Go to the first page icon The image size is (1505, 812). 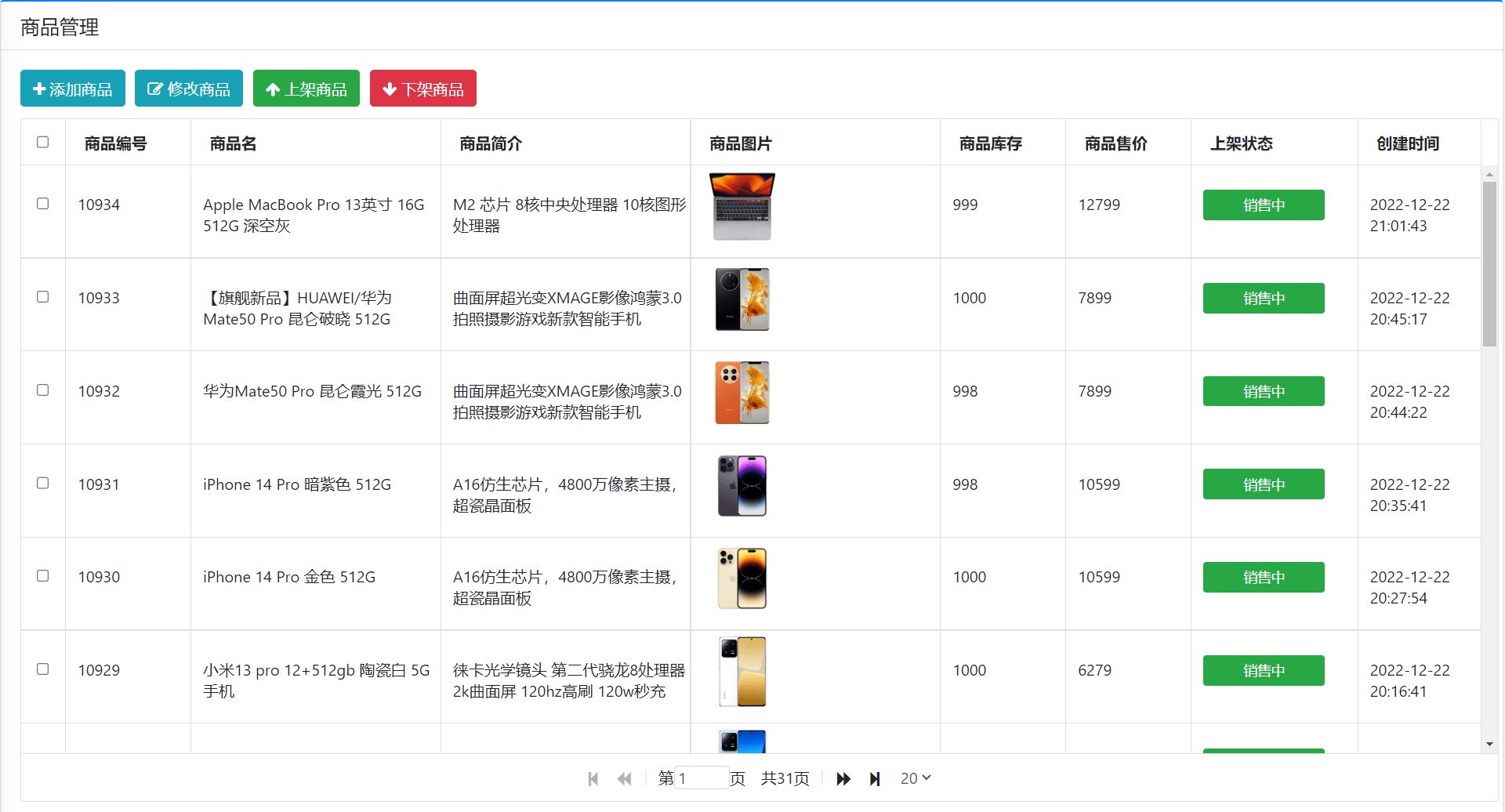click(593, 778)
